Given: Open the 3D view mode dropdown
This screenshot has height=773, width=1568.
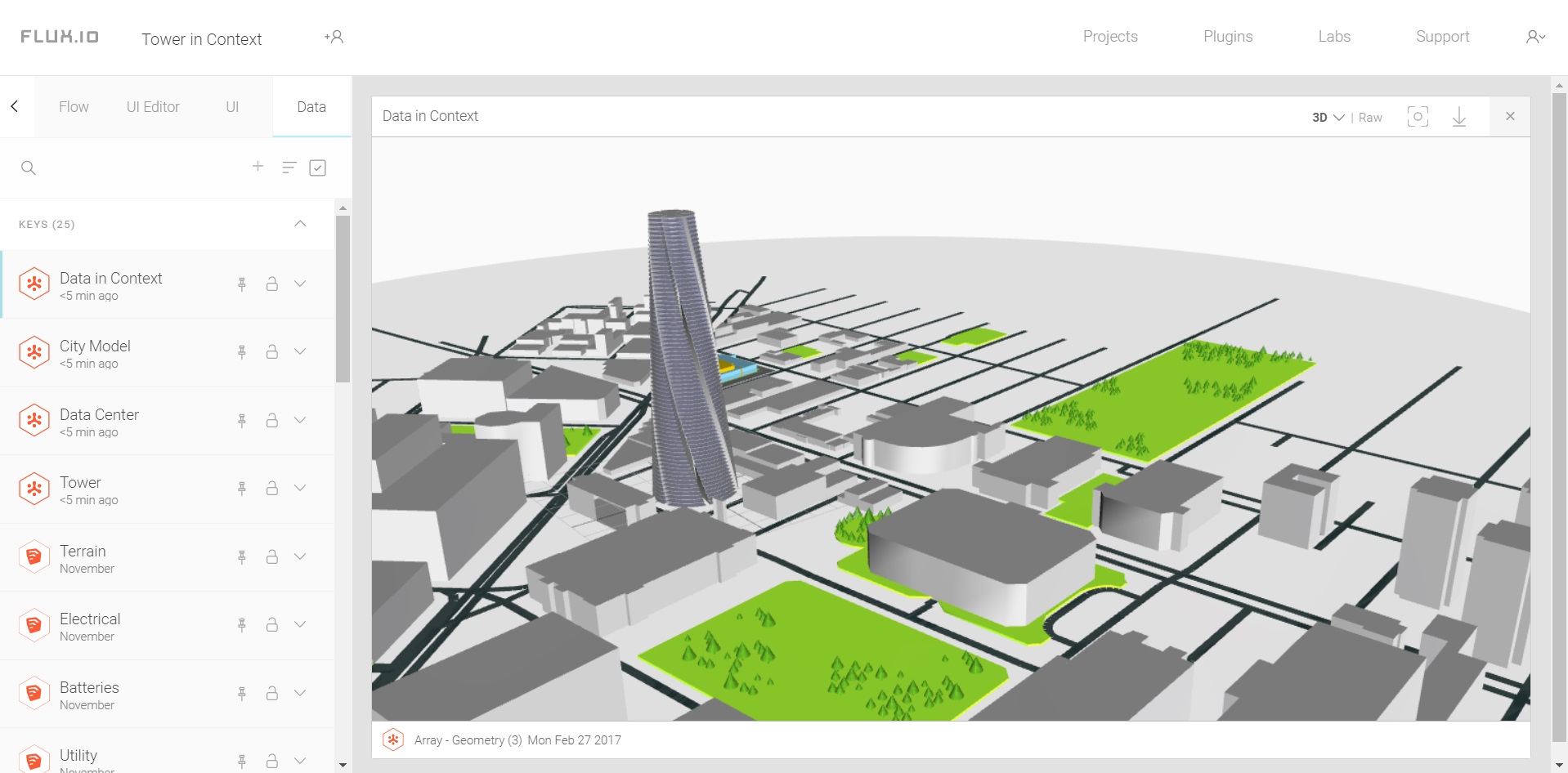Looking at the screenshot, I should [x=1328, y=118].
